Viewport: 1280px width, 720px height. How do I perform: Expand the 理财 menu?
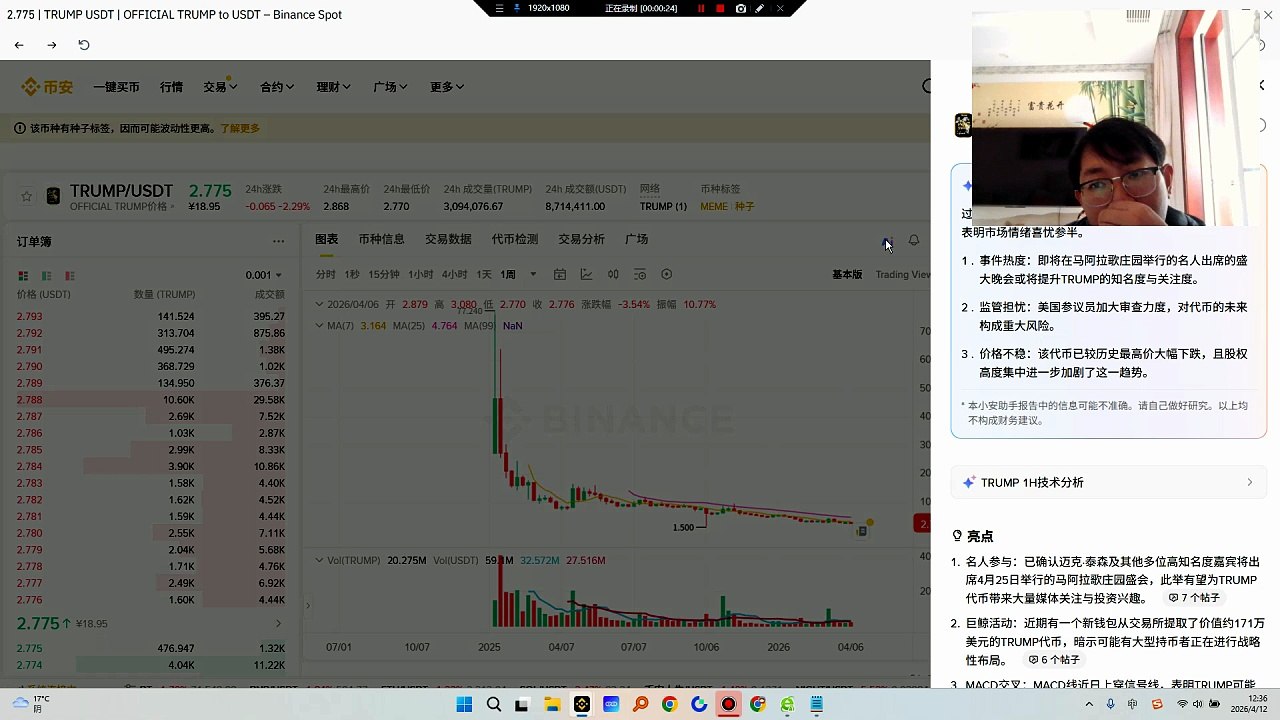point(333,87)
